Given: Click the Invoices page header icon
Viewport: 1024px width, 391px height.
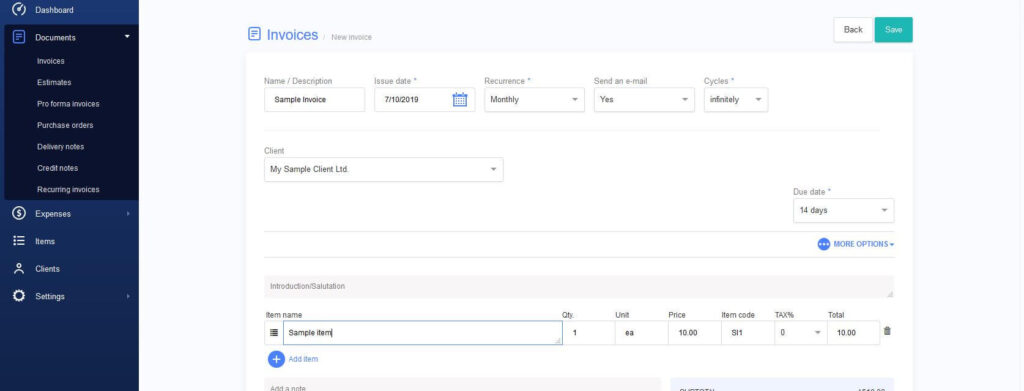Looking at the screenshot, I should (254, 34).
